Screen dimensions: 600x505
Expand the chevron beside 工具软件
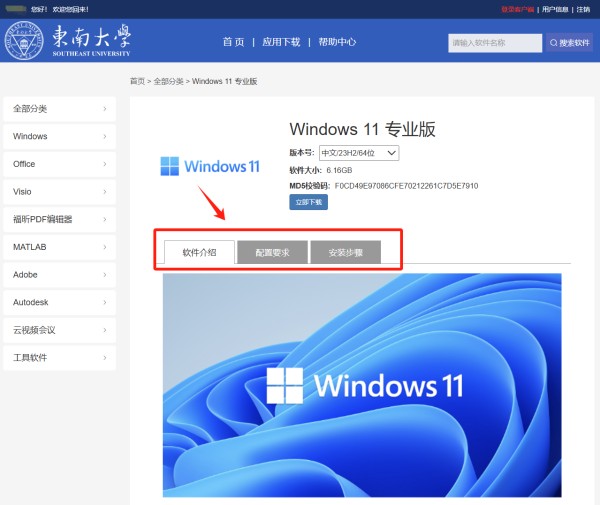(x=105, y=358)
